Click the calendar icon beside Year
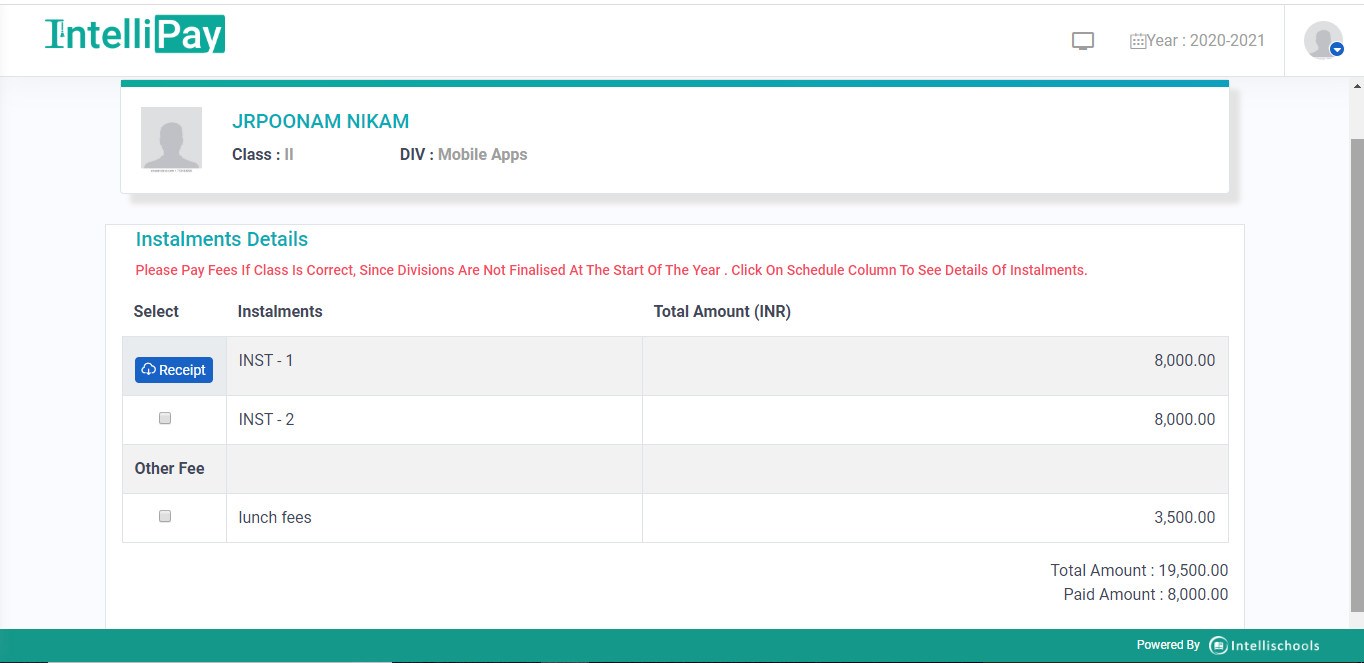Screen dimensions: 1364x663 [x=1137, y=42]
